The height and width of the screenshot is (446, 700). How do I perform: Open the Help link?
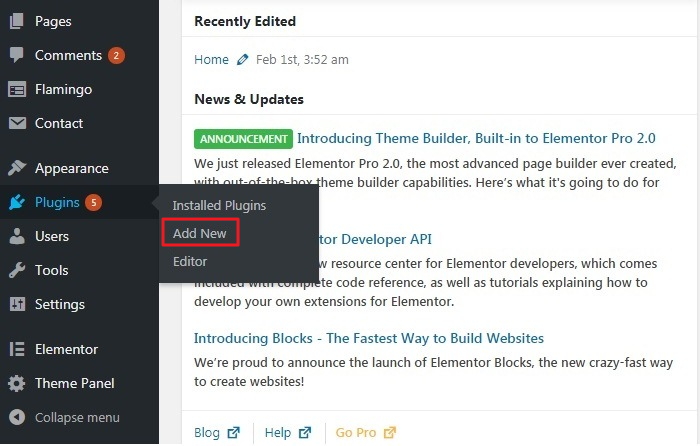tap(278, 432)
